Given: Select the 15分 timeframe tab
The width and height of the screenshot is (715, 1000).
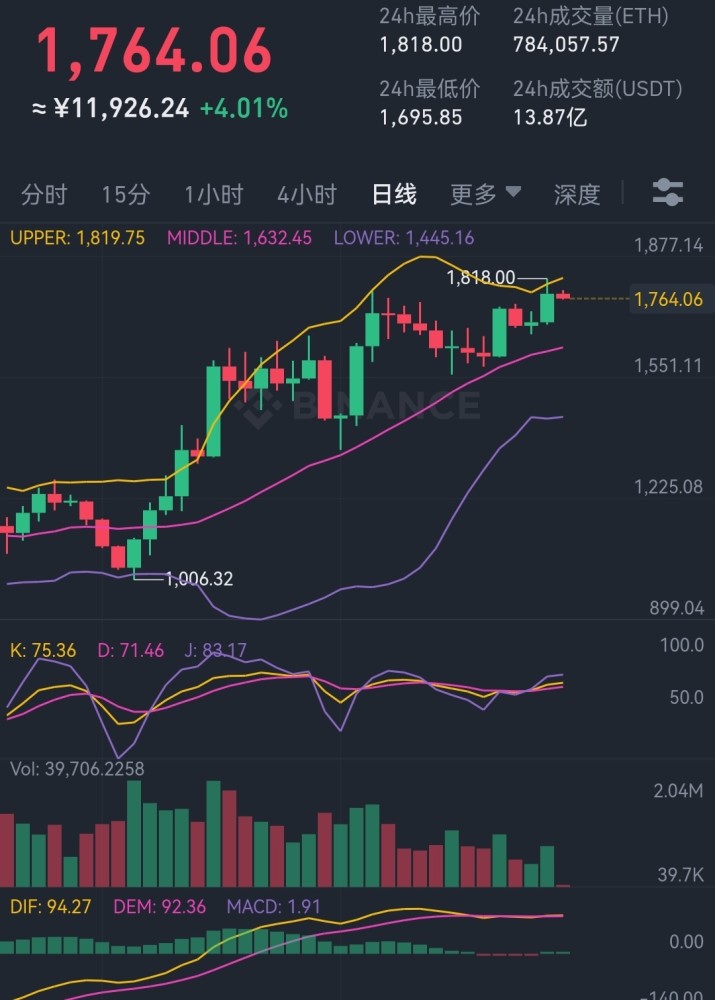Looking at the screenshot, I should click(x=125, y=194).
